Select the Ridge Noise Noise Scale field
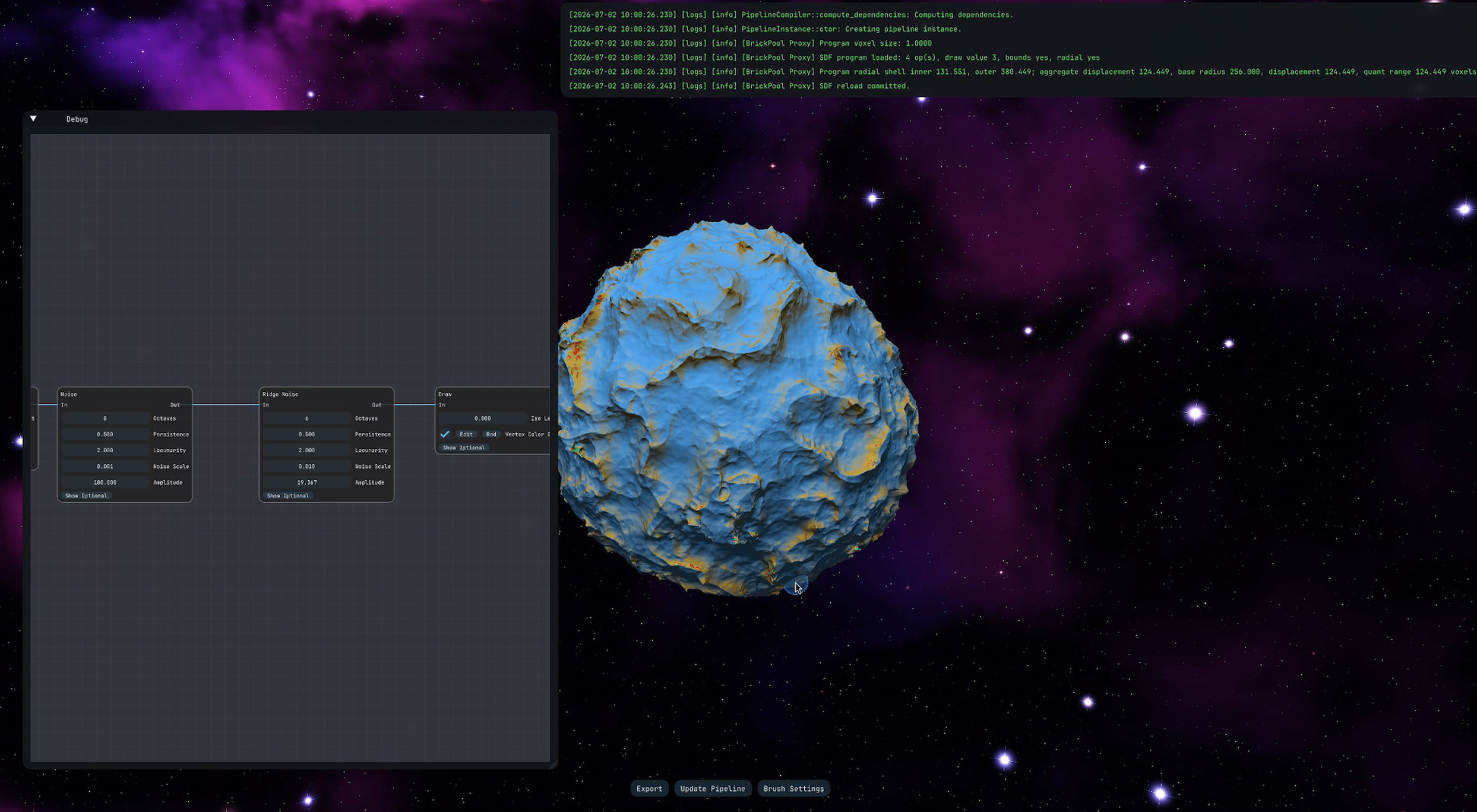This screenshot has width=1477, height=812. coord(307,467)
